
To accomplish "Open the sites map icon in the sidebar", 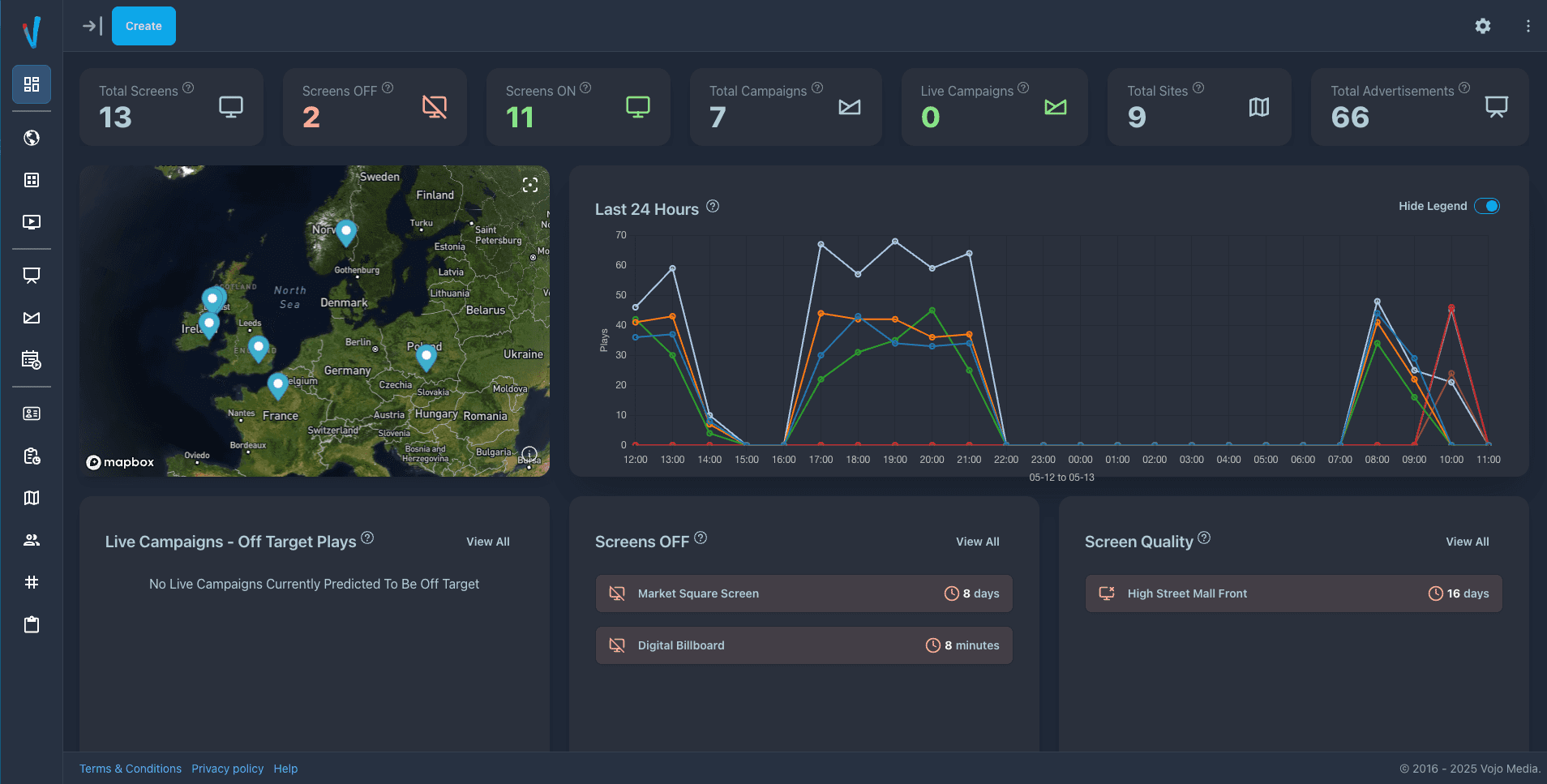I will [32, 498].
